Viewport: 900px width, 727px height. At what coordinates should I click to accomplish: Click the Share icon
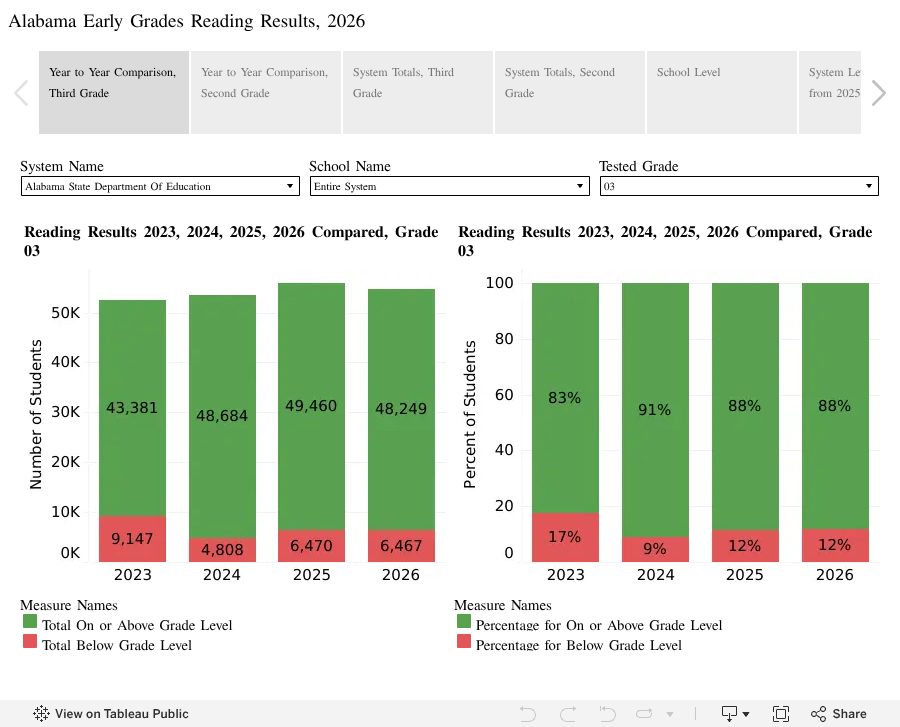click(x=818, y=714)
